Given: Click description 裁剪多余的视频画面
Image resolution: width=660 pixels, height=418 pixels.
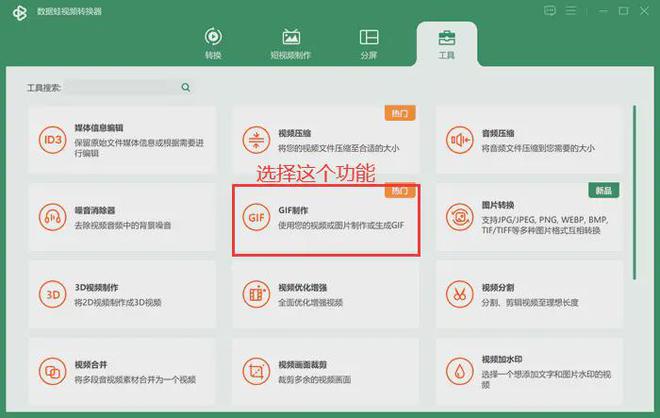Looking at the screenshot, I should (314, 380).
